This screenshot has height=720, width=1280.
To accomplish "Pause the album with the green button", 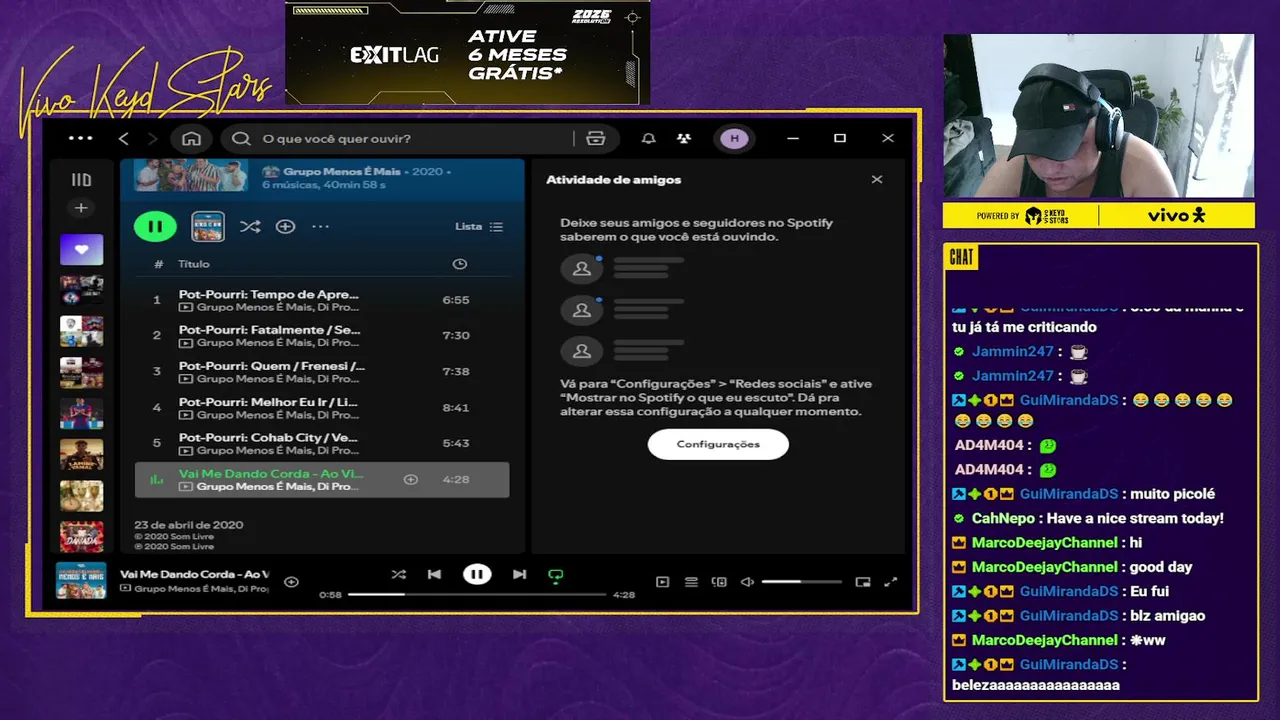I will click(x=155, y=227).
